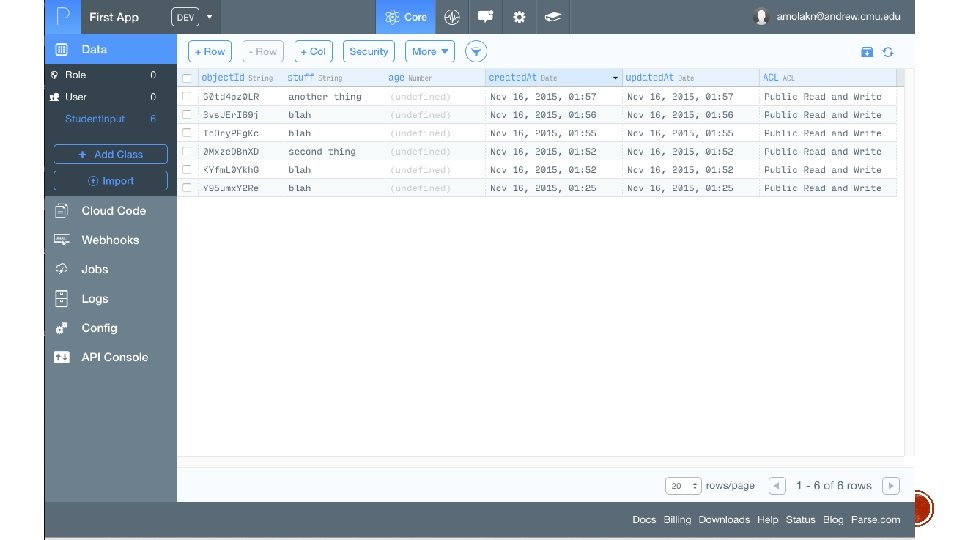Check the row created at 01:25
Image resolution: width=960 pixels, height=540 pixels.
tap(187, 188)
